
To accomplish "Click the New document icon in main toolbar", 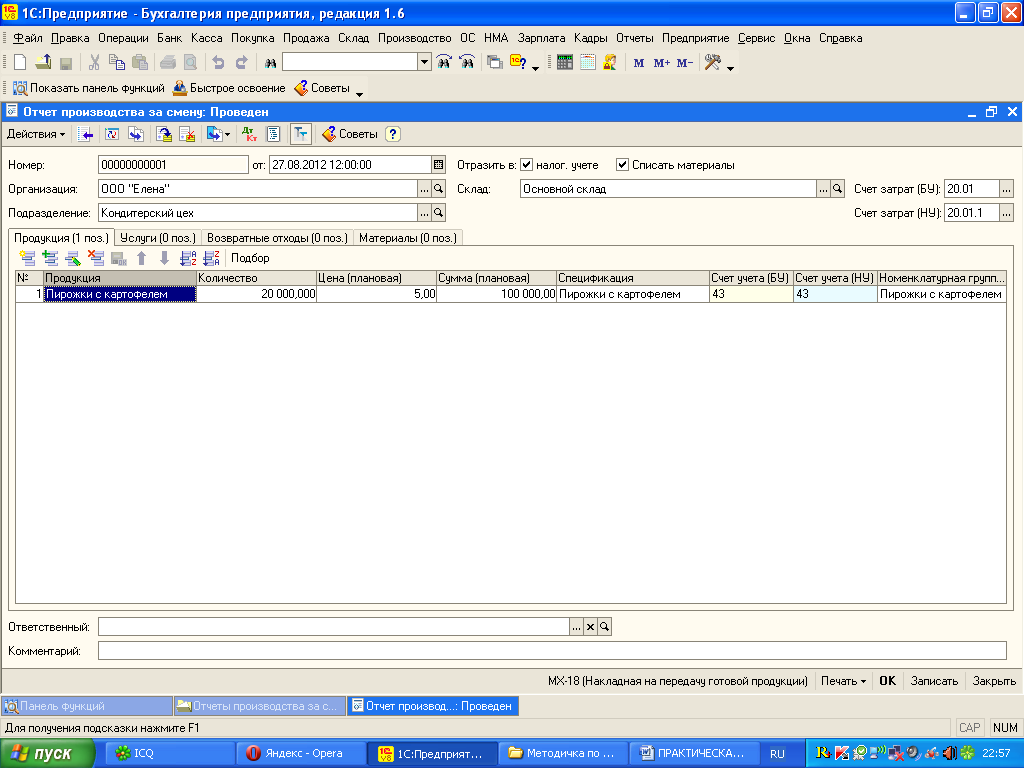I will [20, 63].
